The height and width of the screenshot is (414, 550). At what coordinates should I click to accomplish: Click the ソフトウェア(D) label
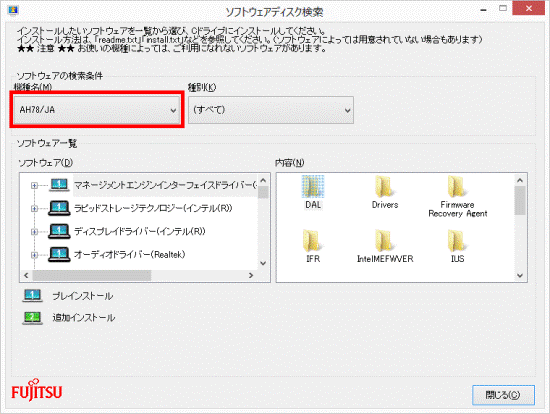tap(45, 163)
